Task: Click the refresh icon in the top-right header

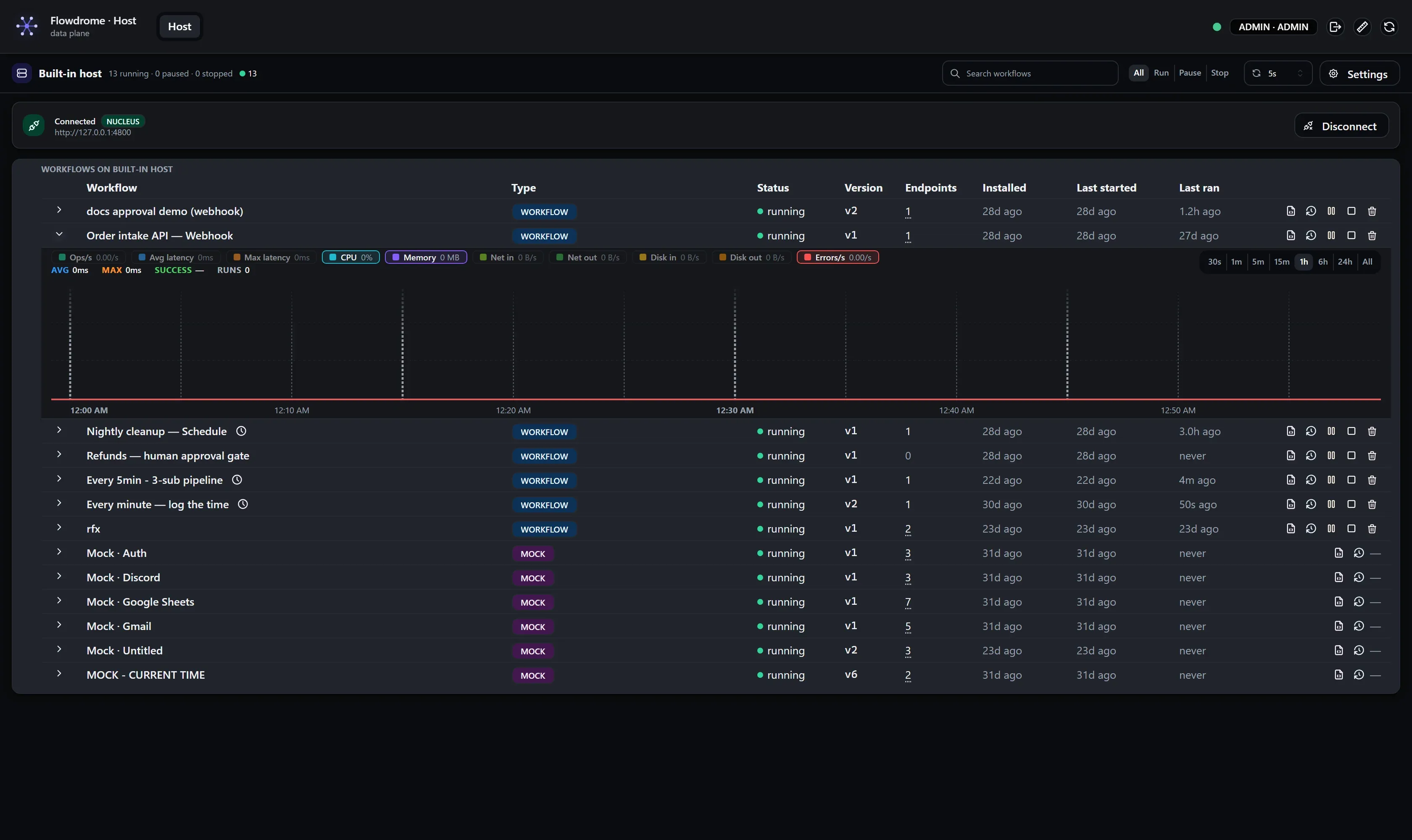Action: [x=1389, y=26]
